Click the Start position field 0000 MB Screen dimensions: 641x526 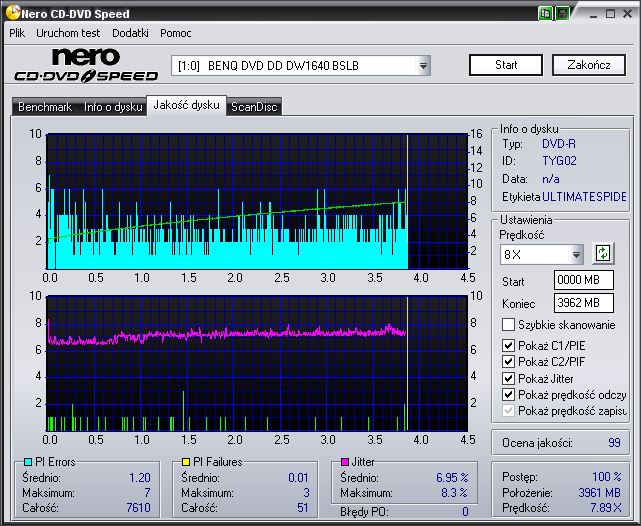583,280
